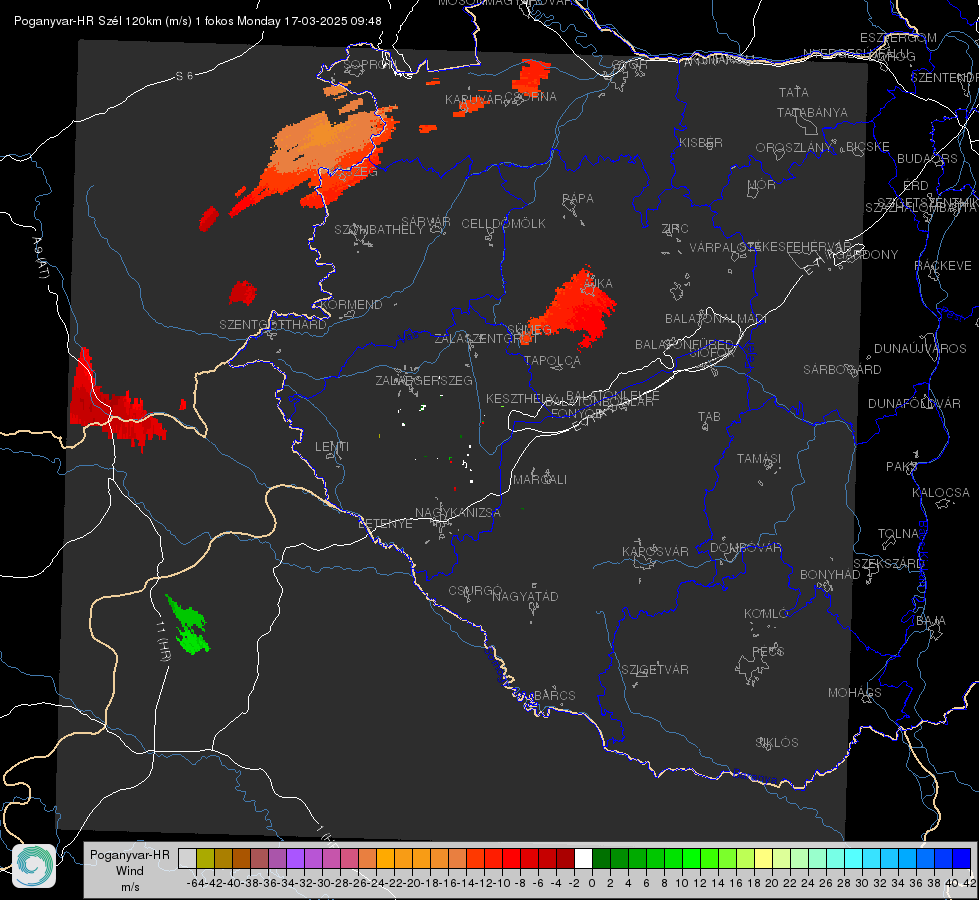Screen dimensions: 979x900
Task: Click the BICSKE city label
Action: coord(867,147)
